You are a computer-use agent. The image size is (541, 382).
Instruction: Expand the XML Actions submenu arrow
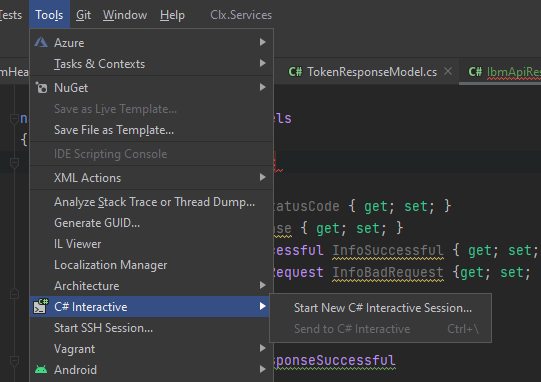tap(263, 177)
